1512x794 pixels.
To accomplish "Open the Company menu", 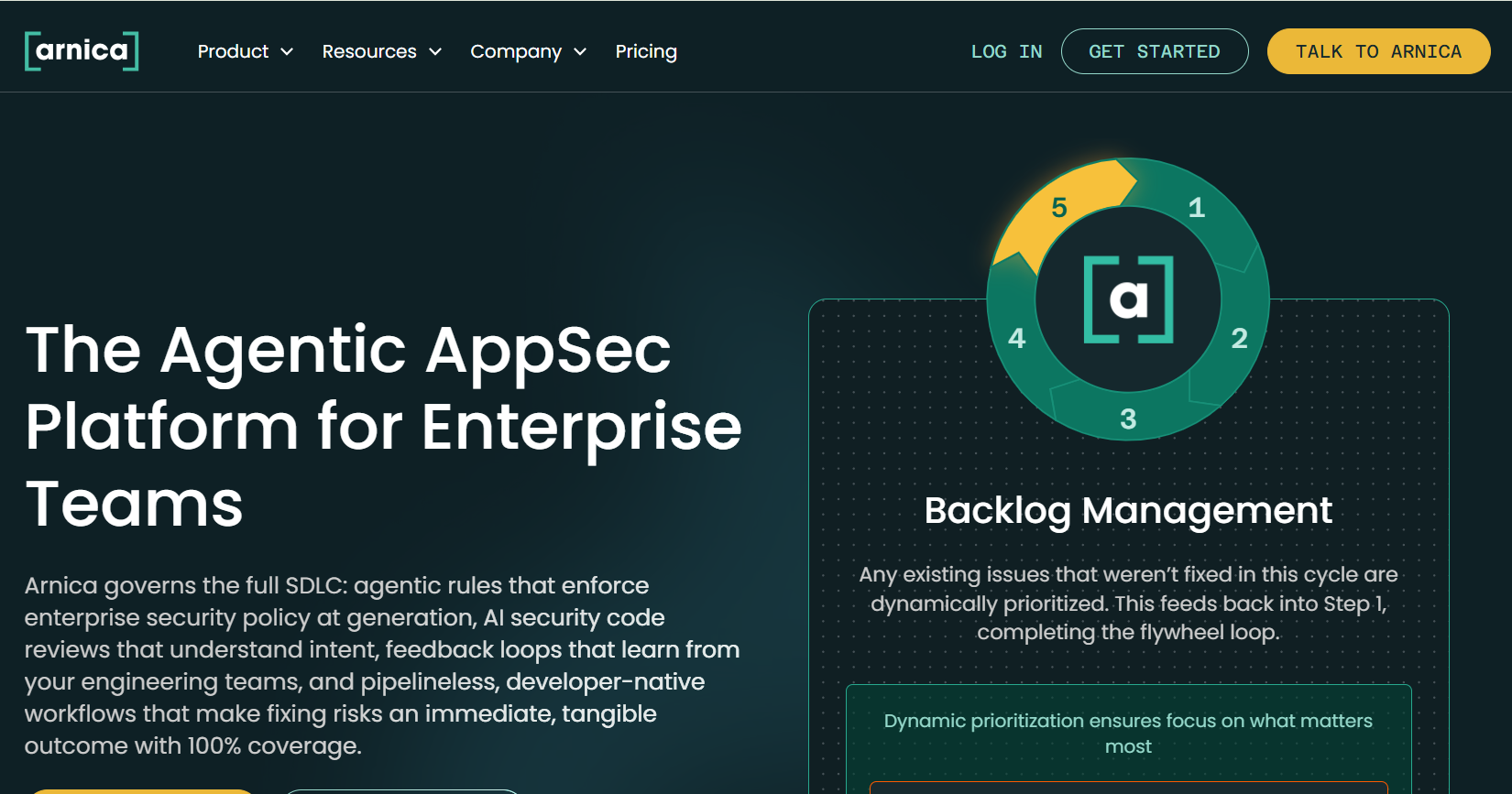I will [516, 51].
